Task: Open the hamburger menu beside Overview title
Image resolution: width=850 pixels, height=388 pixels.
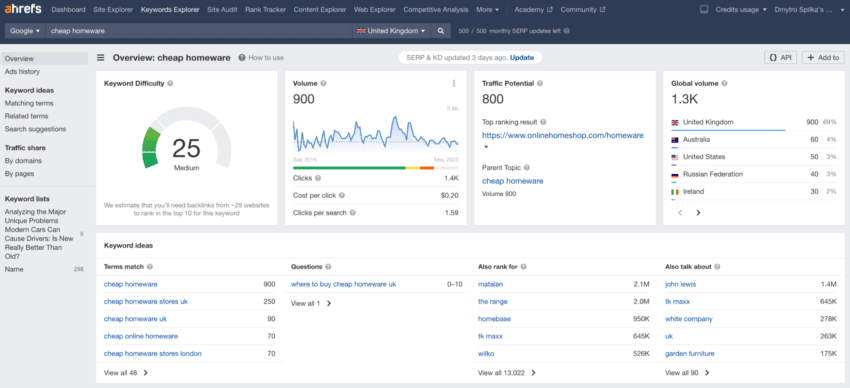Action: point(101,58)
